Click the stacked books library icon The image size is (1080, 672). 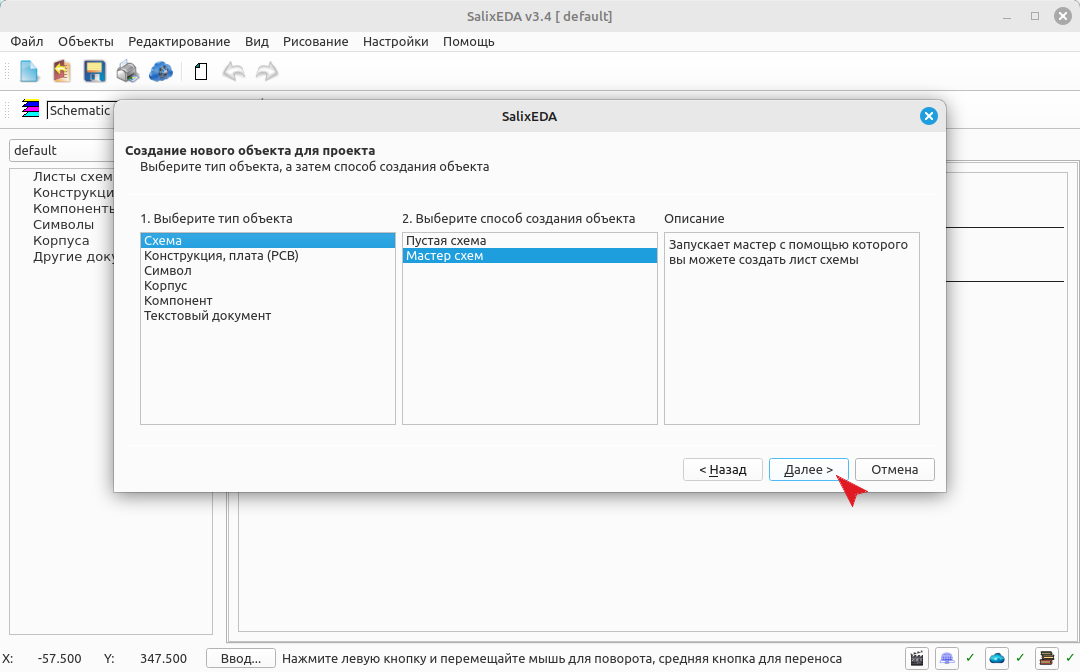[x=1046, y=658]
